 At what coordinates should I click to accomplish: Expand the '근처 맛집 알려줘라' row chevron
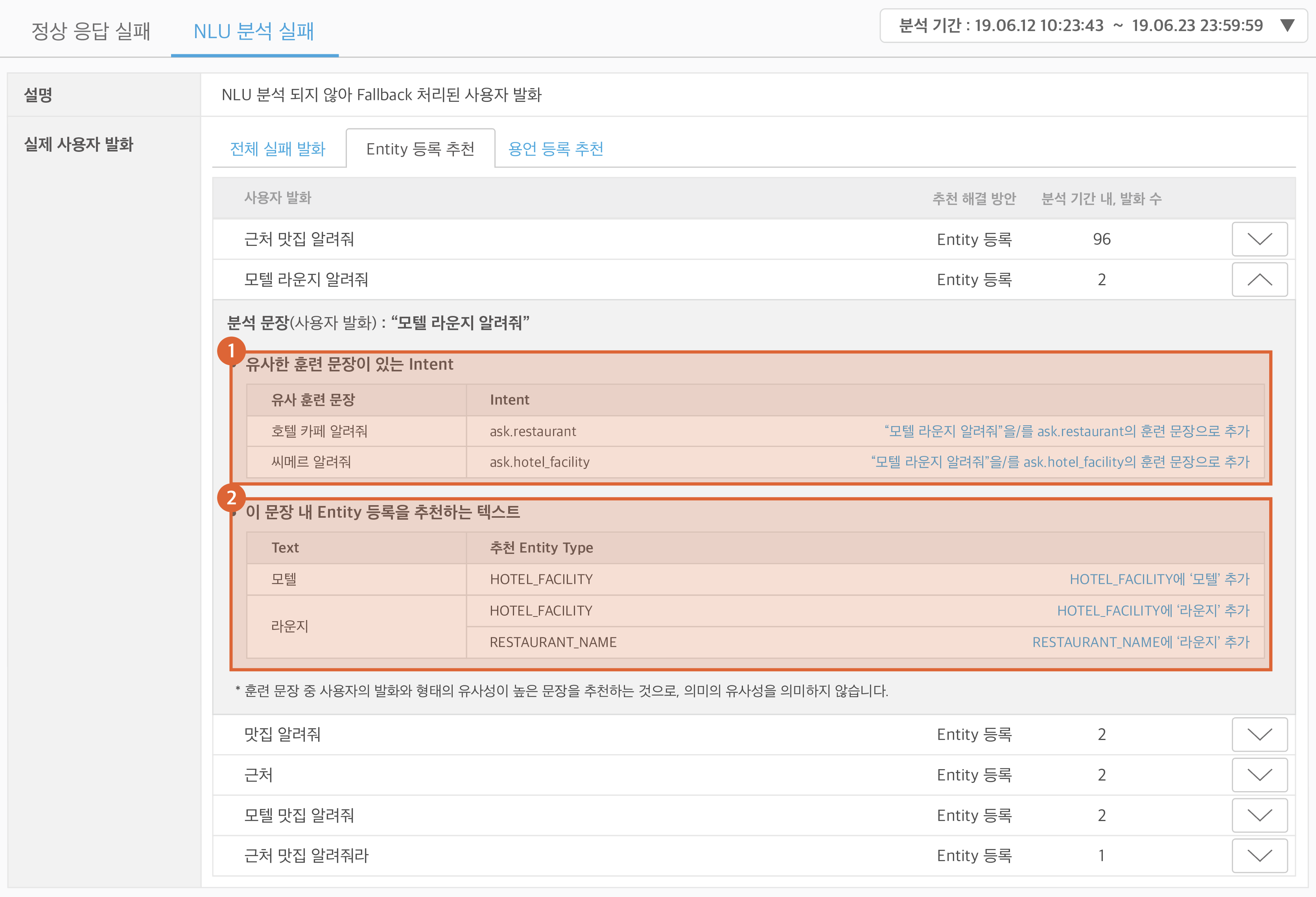(x=1259, y=855)
